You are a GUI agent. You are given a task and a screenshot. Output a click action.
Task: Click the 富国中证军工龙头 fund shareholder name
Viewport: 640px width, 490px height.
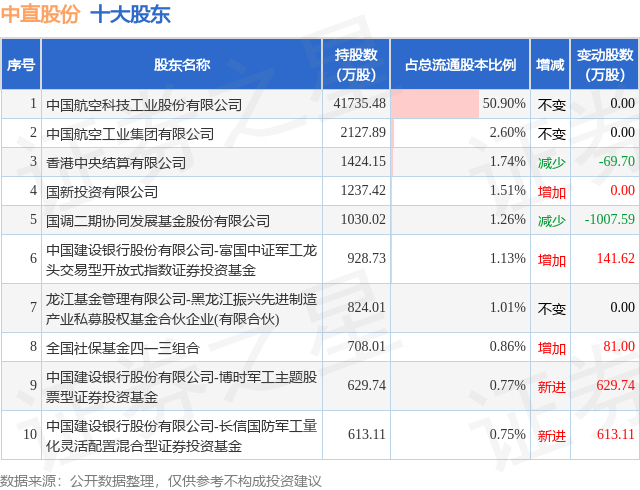click(182, 260)
